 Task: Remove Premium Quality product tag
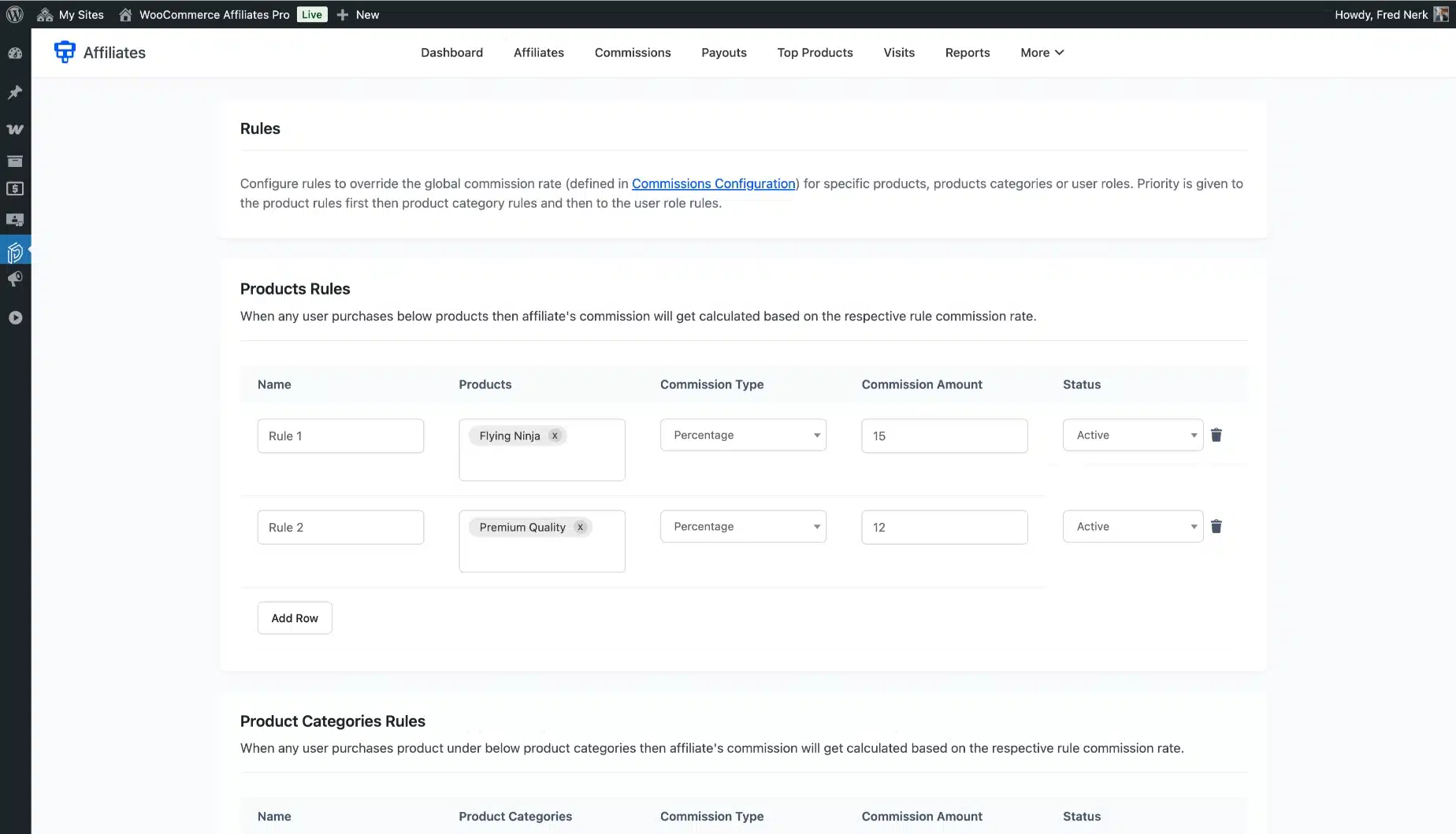580,527
